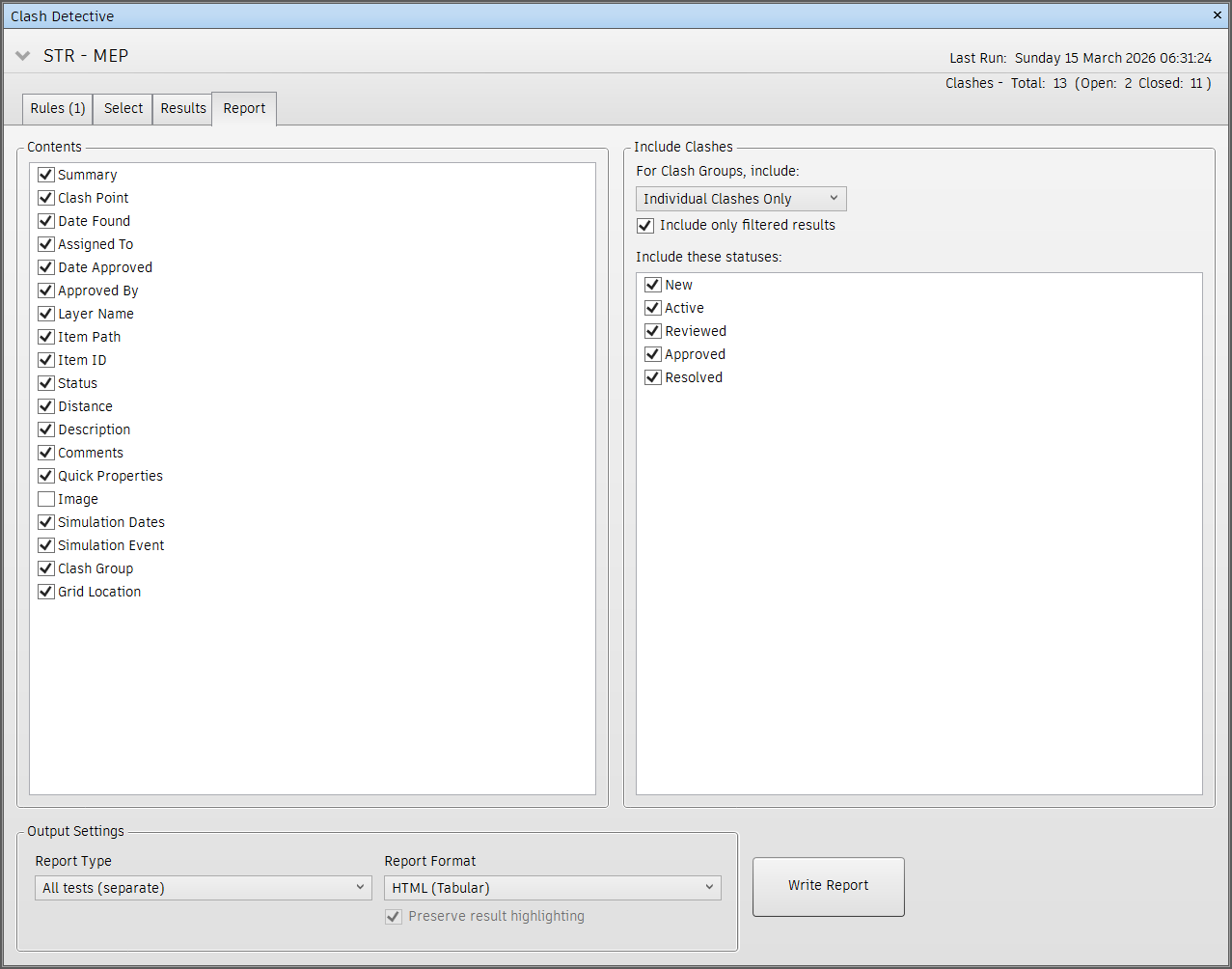The image size is (1232, 969).
Task: Open the Report Type dropdown
Action: tap(203, 887)
